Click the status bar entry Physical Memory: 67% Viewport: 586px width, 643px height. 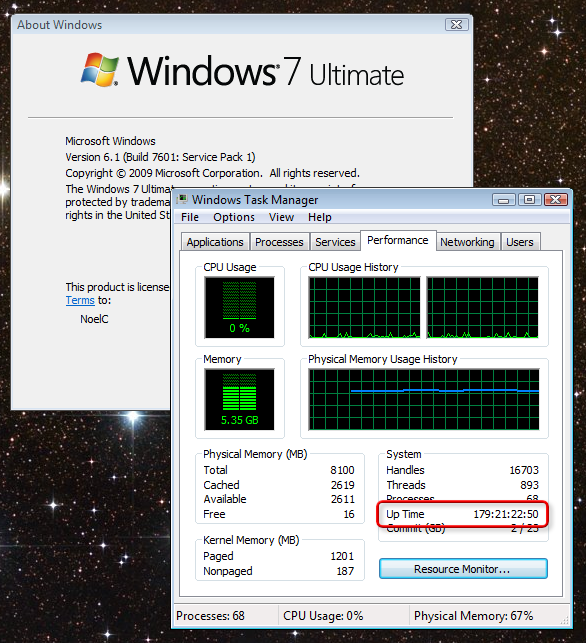473,616
